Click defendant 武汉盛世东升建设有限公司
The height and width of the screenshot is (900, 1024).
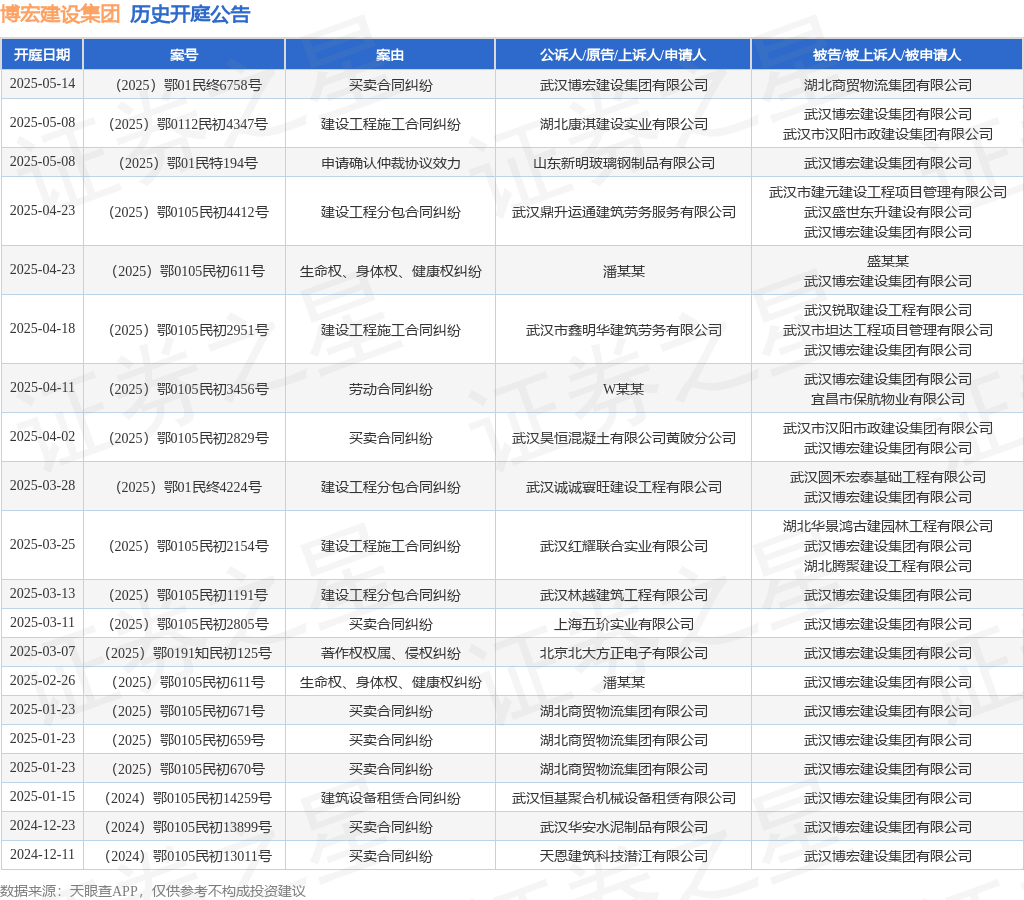(888, 212)
